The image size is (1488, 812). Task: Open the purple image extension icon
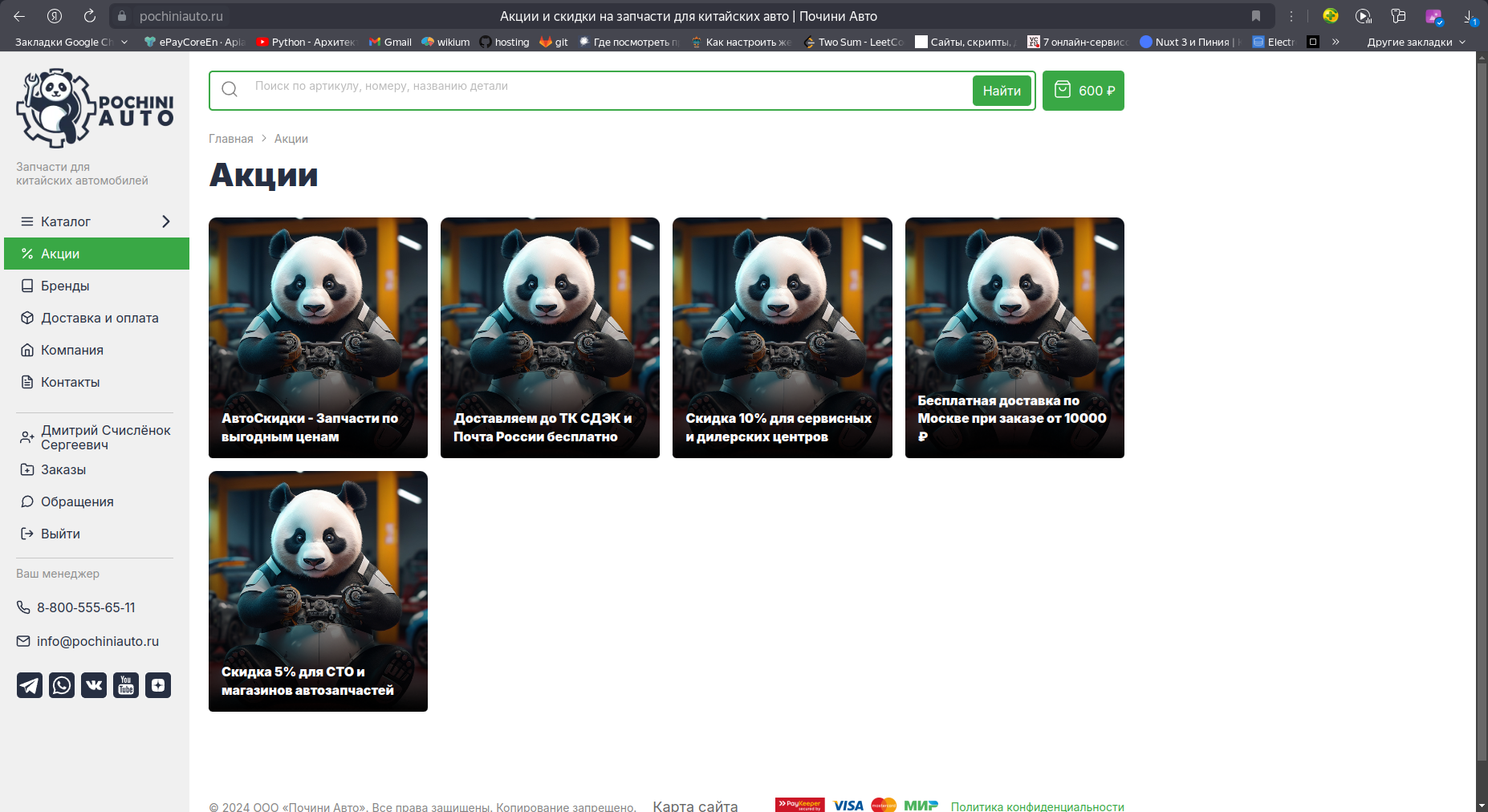(1433, 16)
